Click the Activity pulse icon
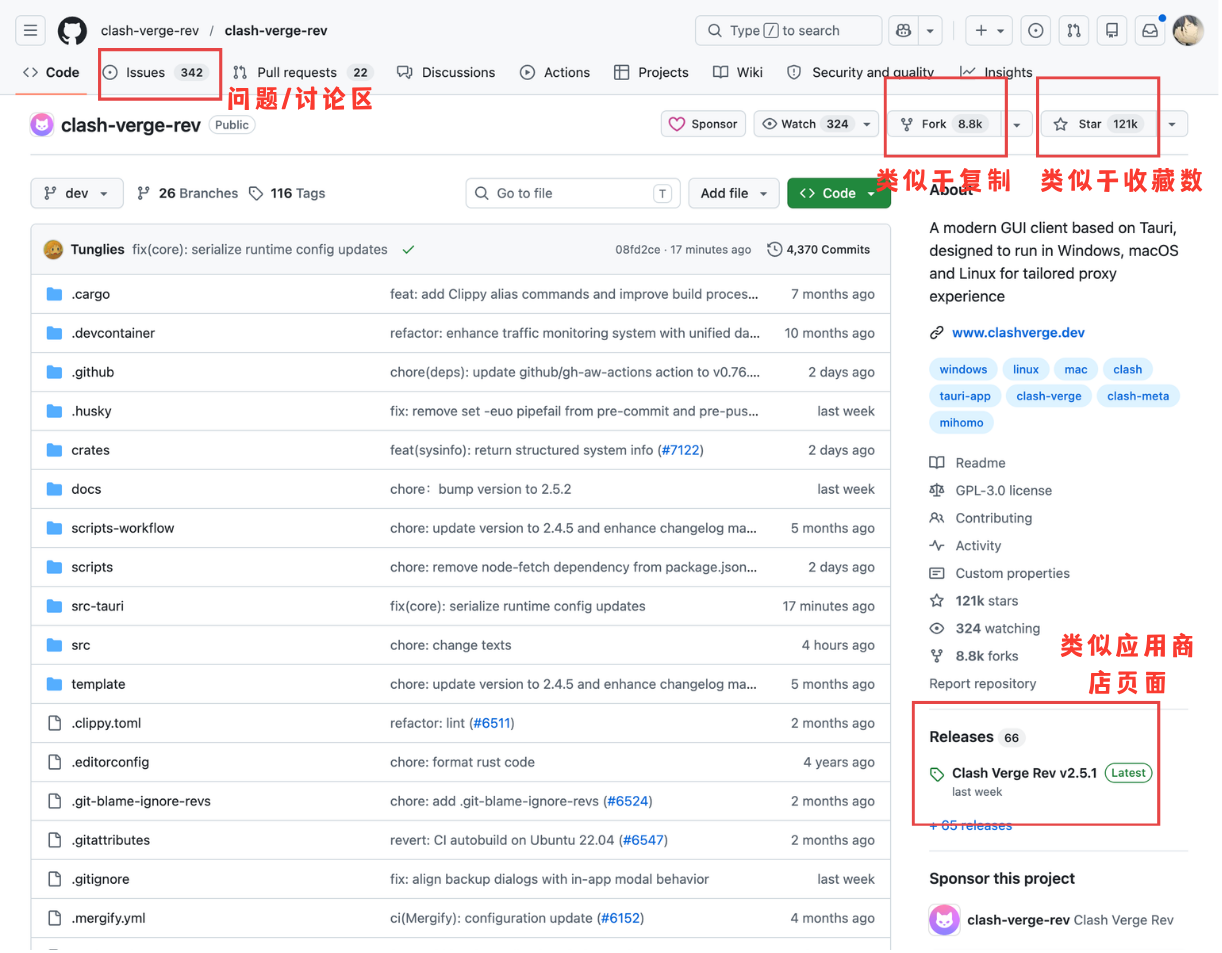 [x=937, y=546]
